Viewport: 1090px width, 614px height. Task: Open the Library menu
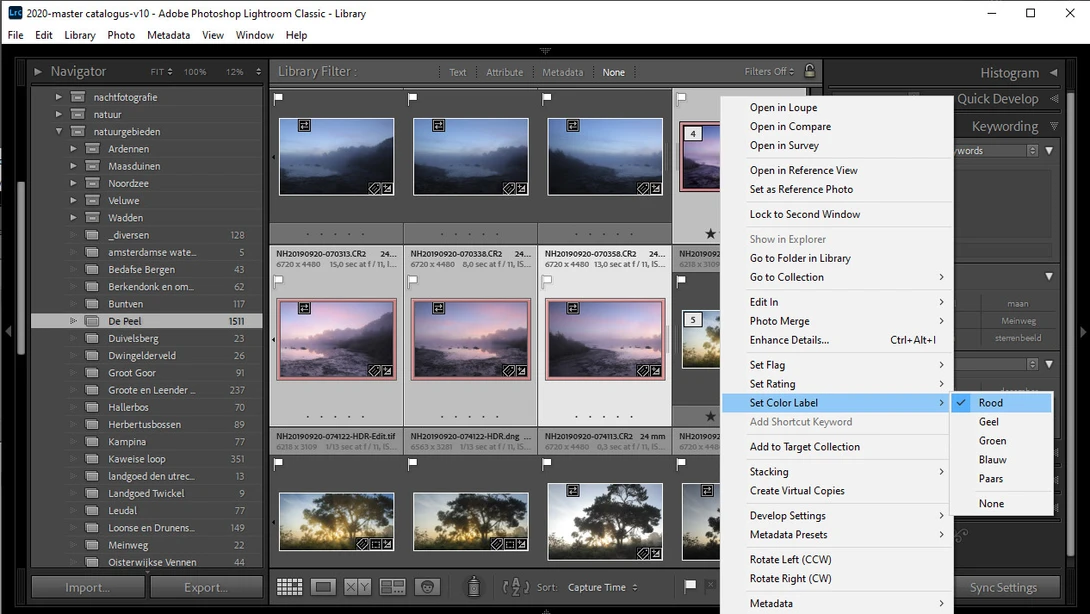tap(80, 35)
